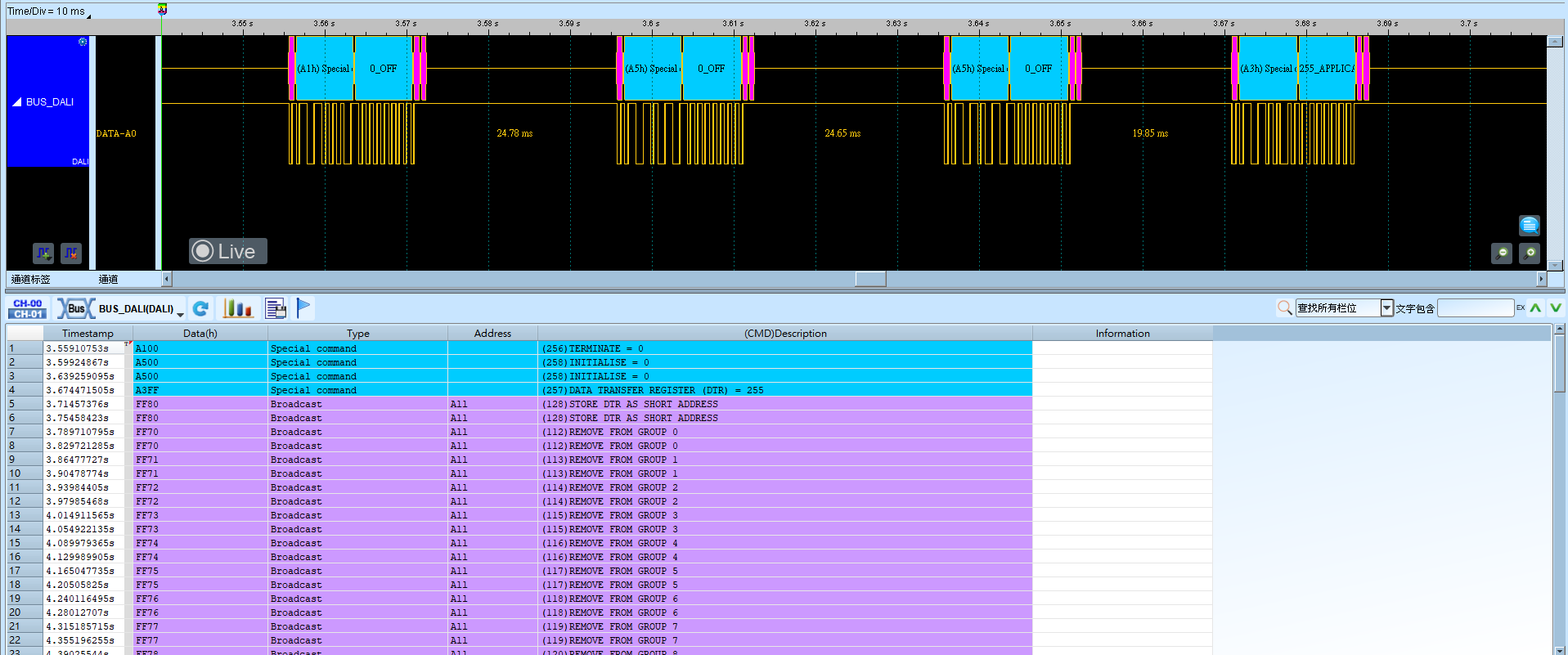Open the blue report bubble icon
The width and height of the screenshot is (1568, 655).
coord(1530,225)
